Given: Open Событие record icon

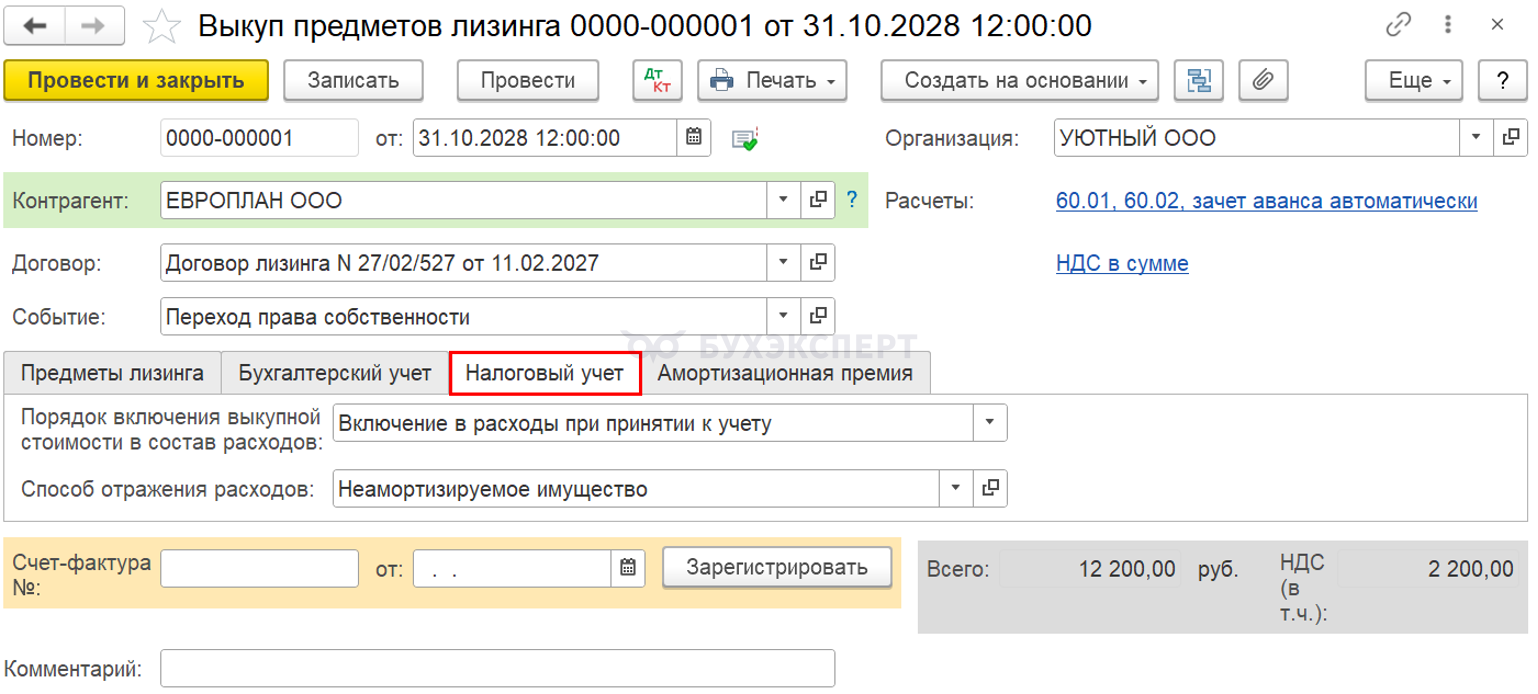Looking at the screenshot, I should [818, 317].
